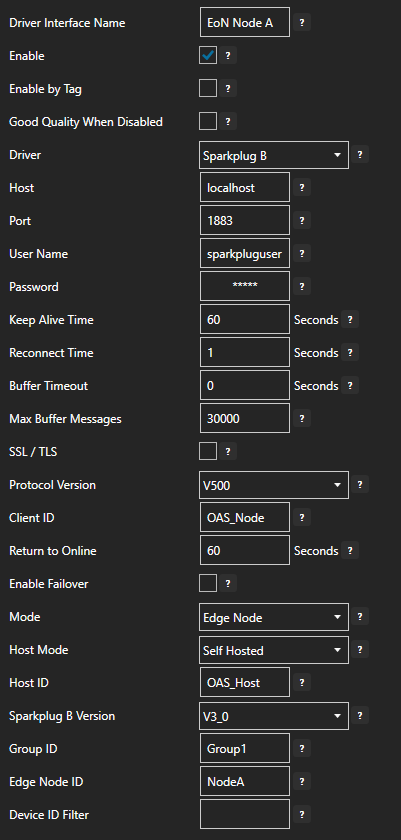
Task: Select the Port field with 1883
Action: 245,220
